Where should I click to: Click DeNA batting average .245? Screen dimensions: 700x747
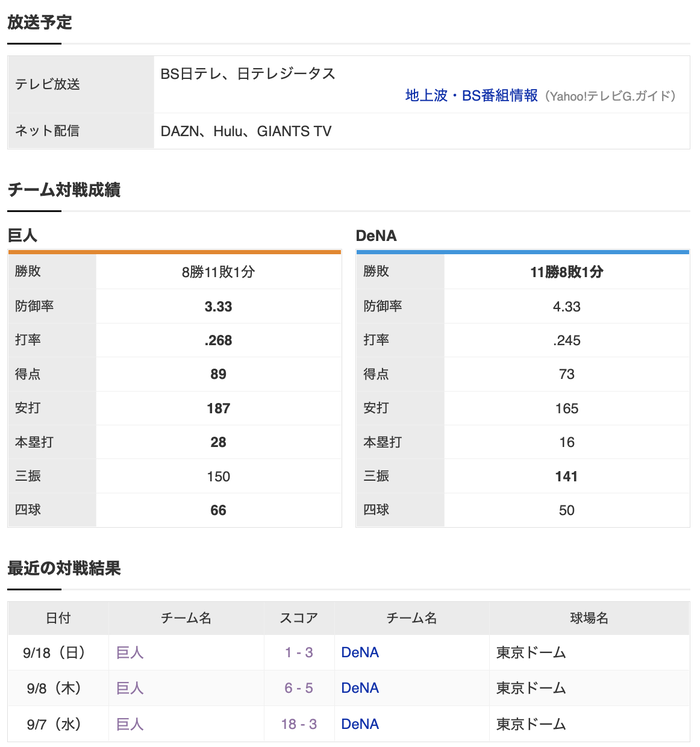pos(567,340)
